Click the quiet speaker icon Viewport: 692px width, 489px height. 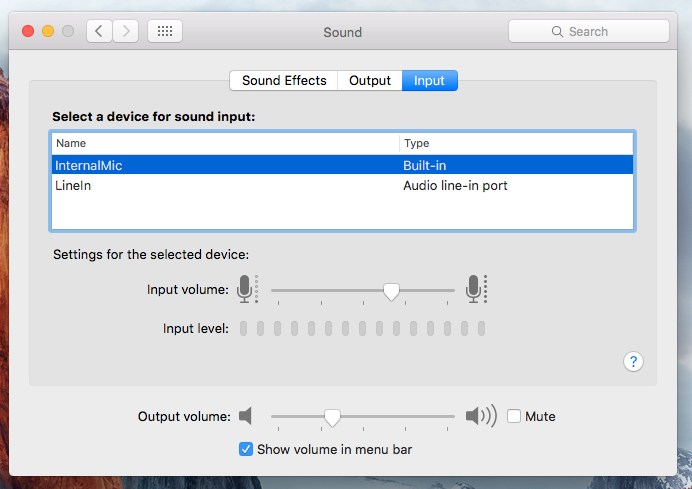click(246, 416)
